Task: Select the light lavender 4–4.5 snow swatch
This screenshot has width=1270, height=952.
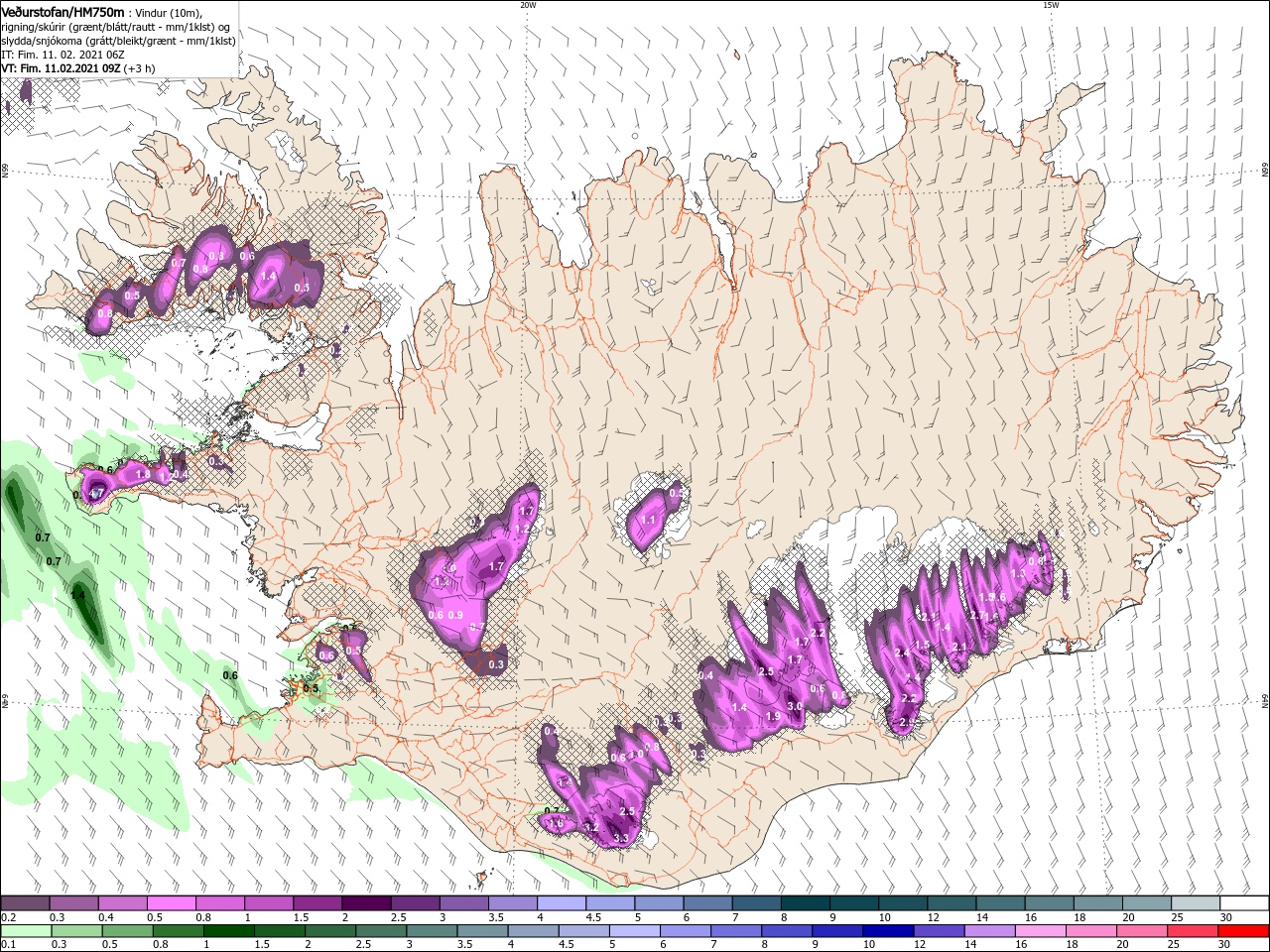Action: [562, 903]
